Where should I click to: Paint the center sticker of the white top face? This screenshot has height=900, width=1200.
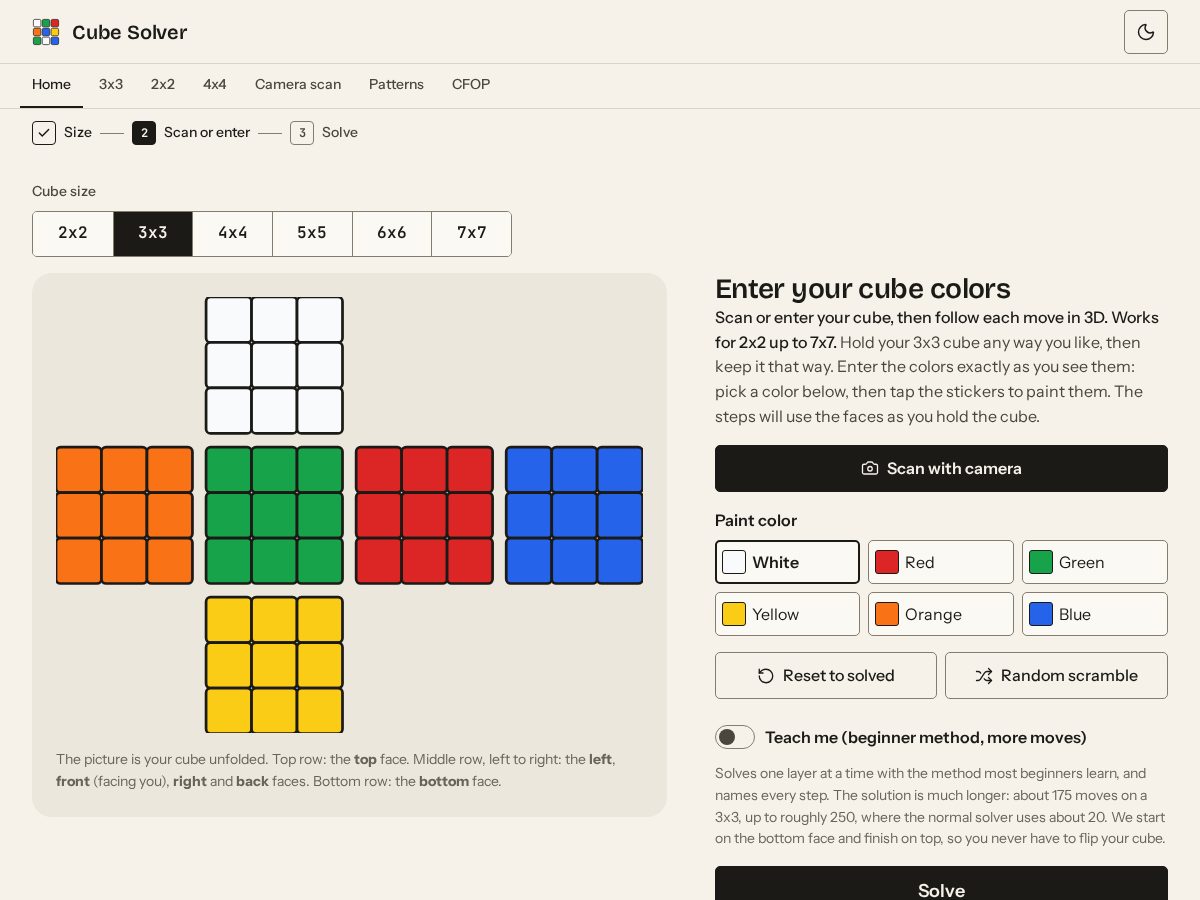tap(274, 365)
